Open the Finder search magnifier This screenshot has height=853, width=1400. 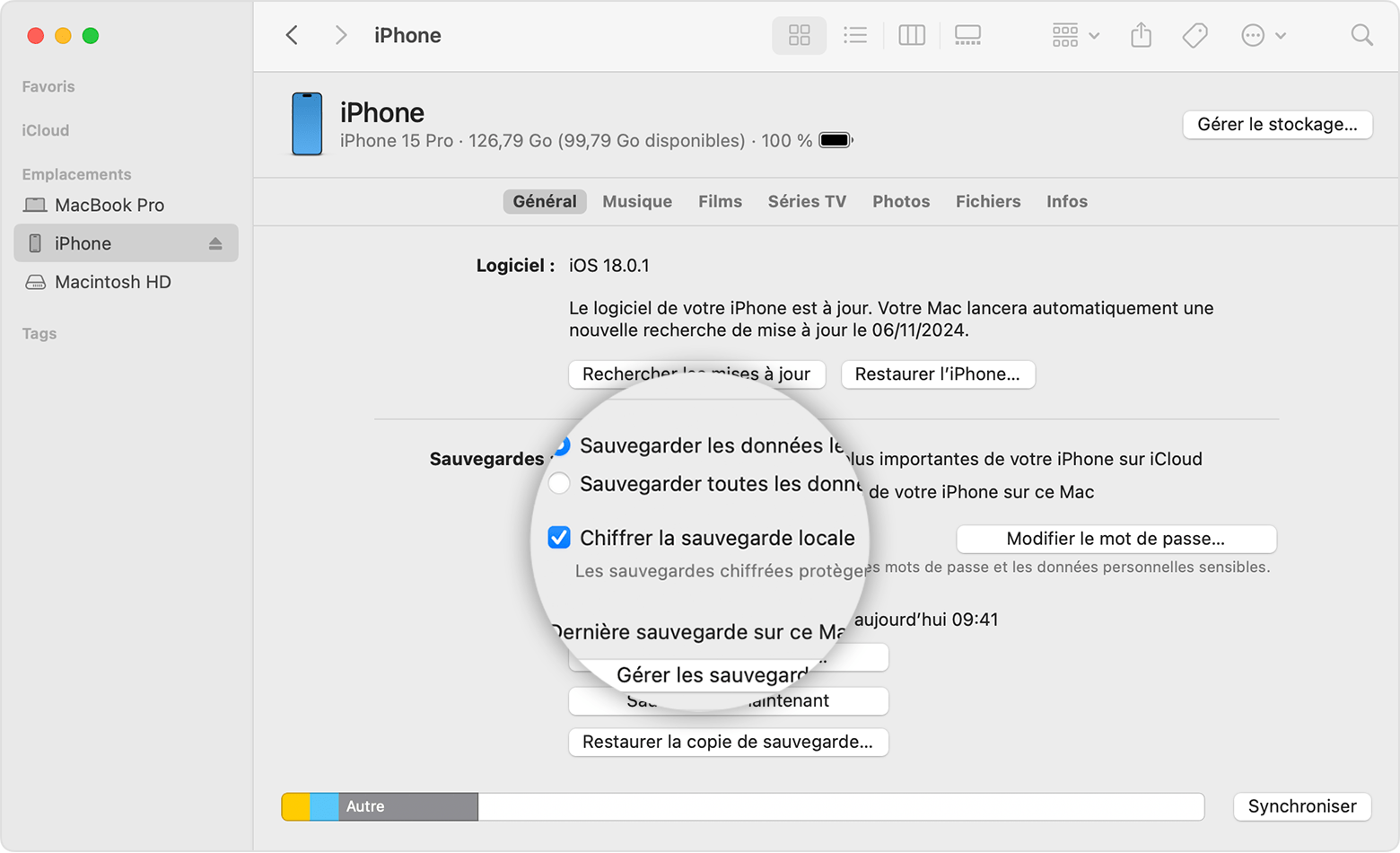[1361, 35]
